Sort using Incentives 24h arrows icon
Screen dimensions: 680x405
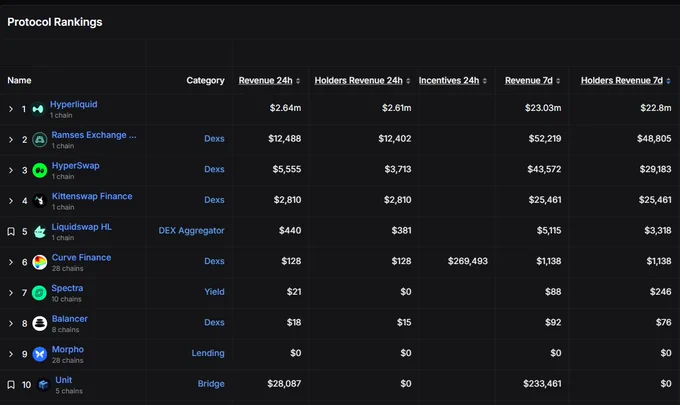485,81
